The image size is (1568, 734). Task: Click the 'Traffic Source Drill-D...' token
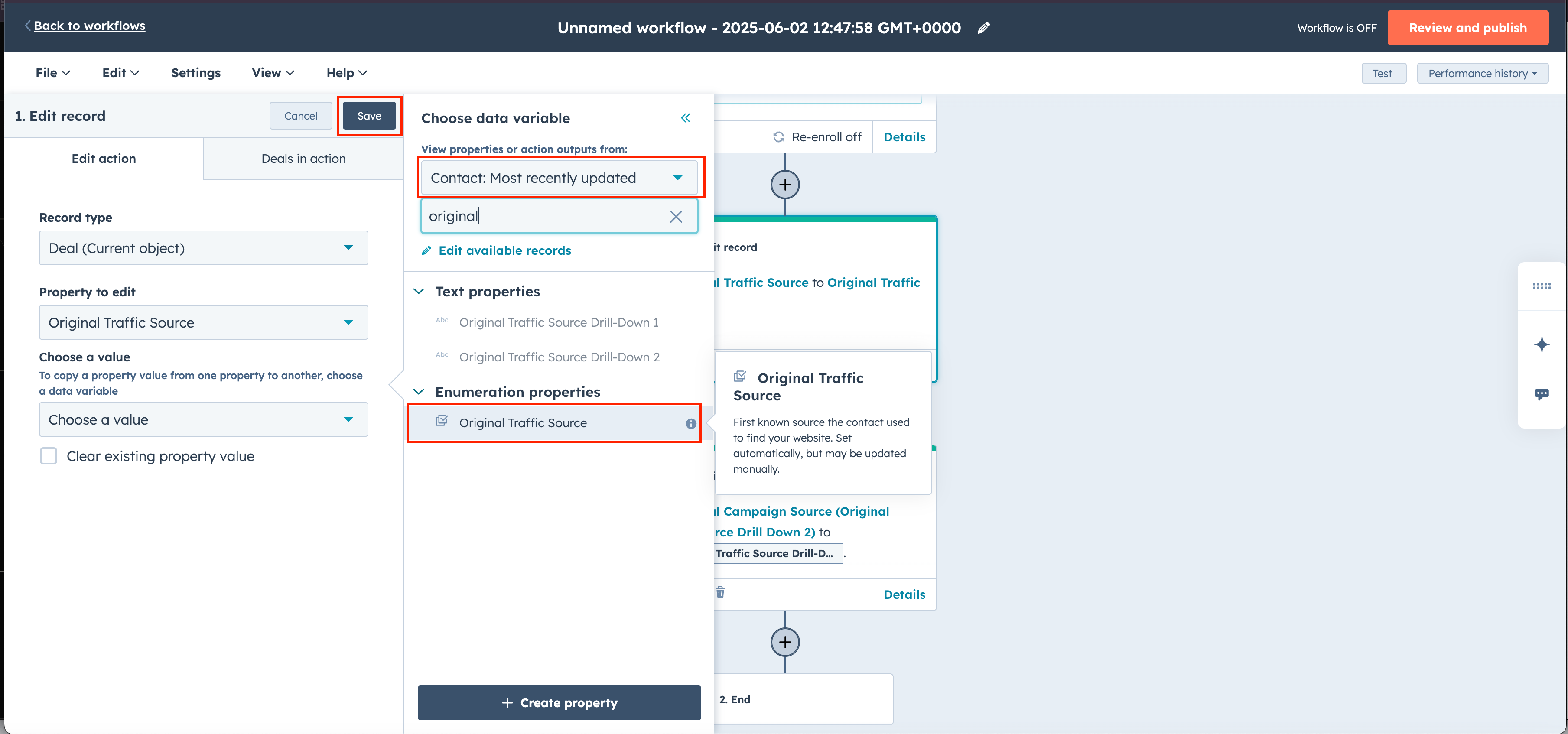[778, 553]
